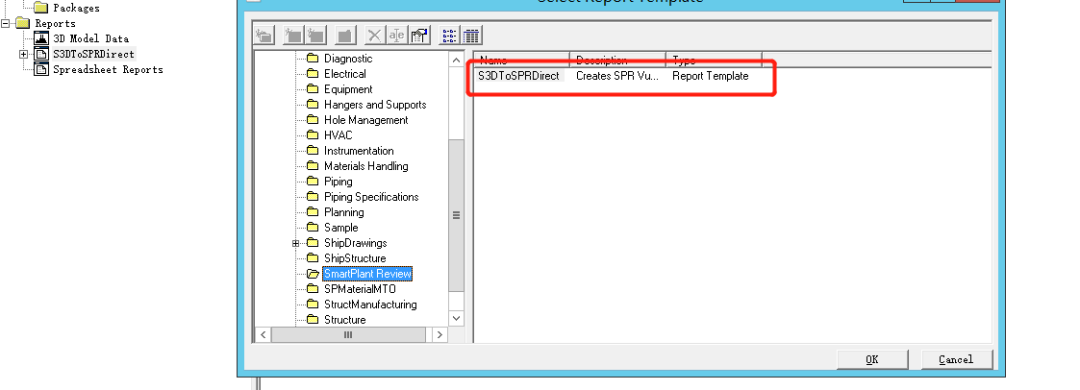
Task: Click the Cancel button
Action: click(956, 359)
